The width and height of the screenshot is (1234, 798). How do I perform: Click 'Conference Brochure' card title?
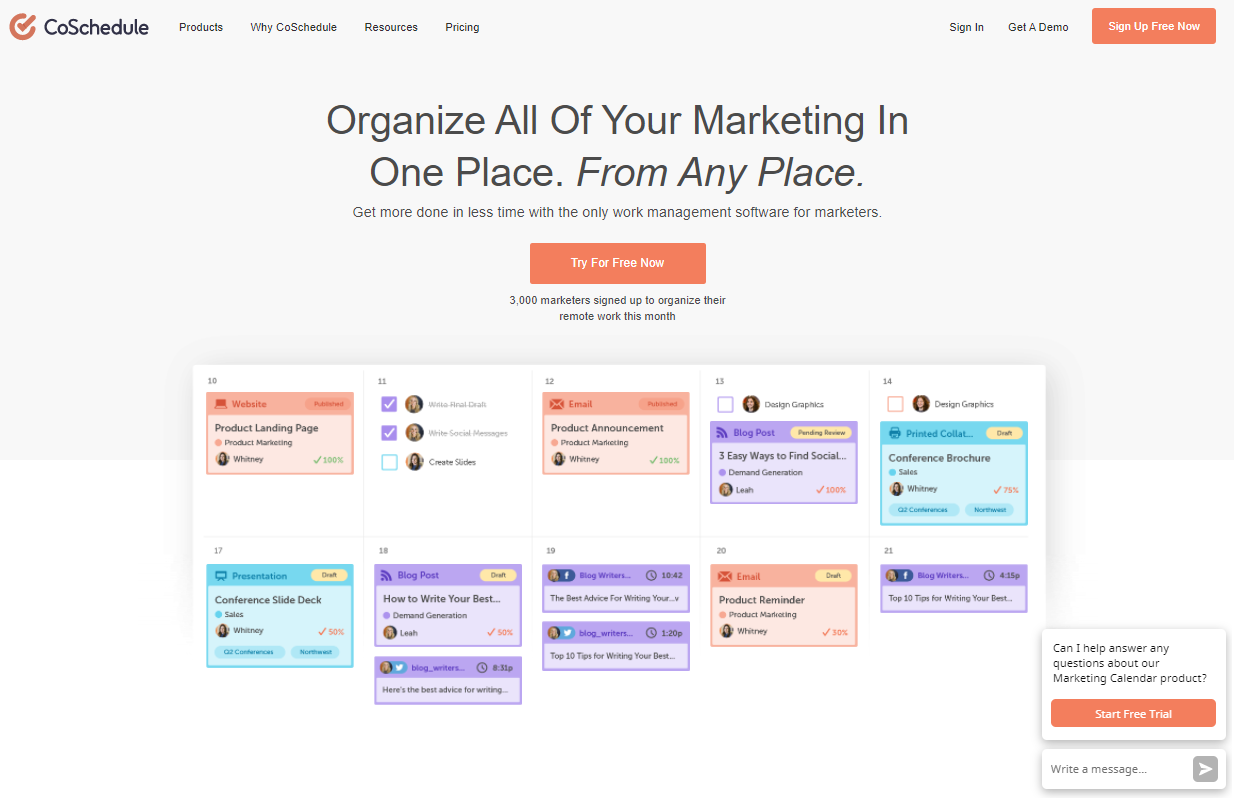(x=939, y=458)
